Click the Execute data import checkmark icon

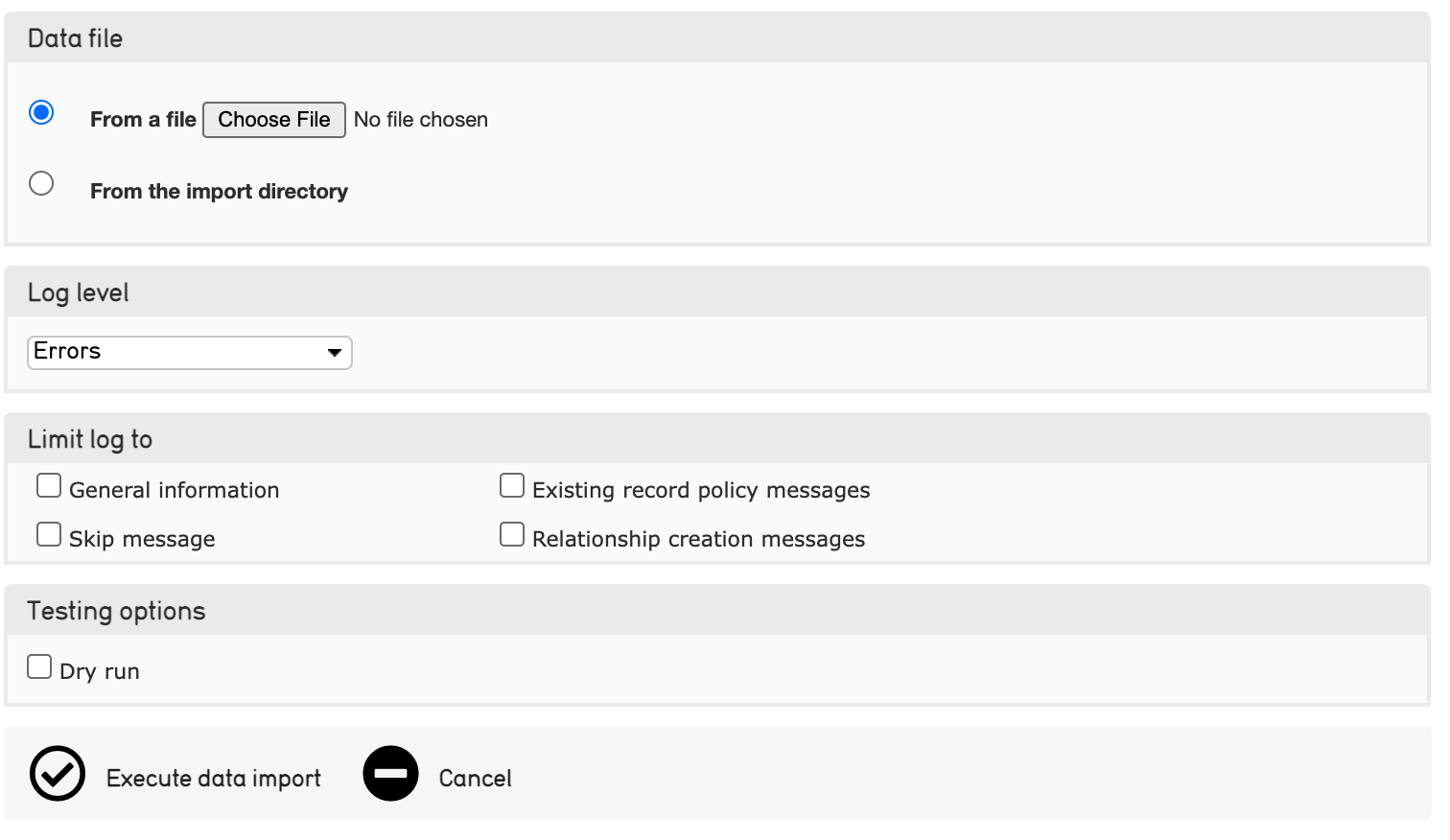coord(58,773)
